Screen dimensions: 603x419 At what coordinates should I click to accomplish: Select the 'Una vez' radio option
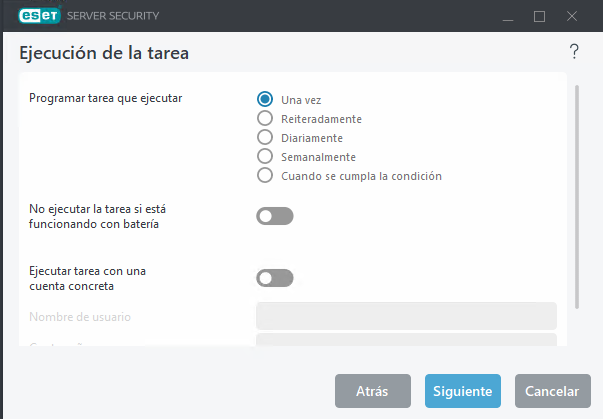[x=265, y=99]
